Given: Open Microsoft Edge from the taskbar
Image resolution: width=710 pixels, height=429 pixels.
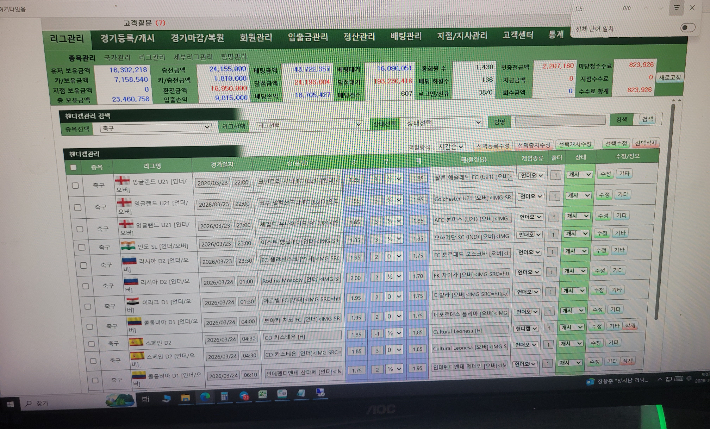Looking at the screenshot, I should pyautogui.click(x=205, y=397).
